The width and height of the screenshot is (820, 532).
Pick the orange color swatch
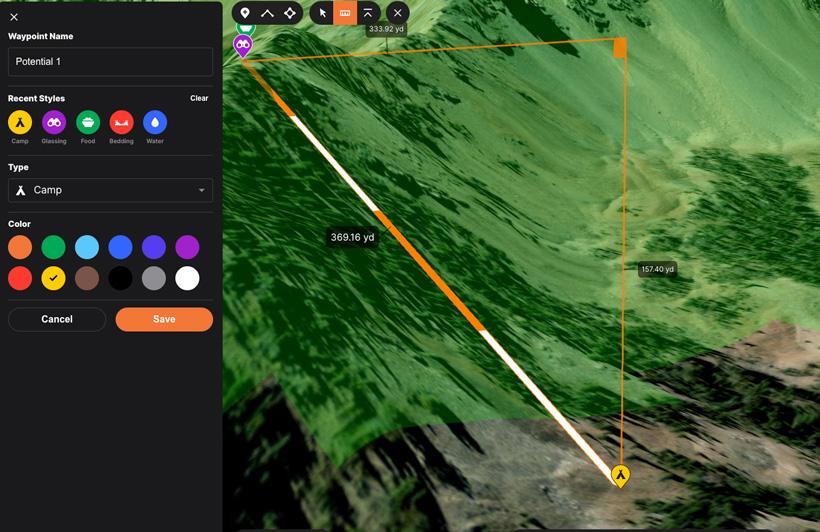[x=20, y=247]
